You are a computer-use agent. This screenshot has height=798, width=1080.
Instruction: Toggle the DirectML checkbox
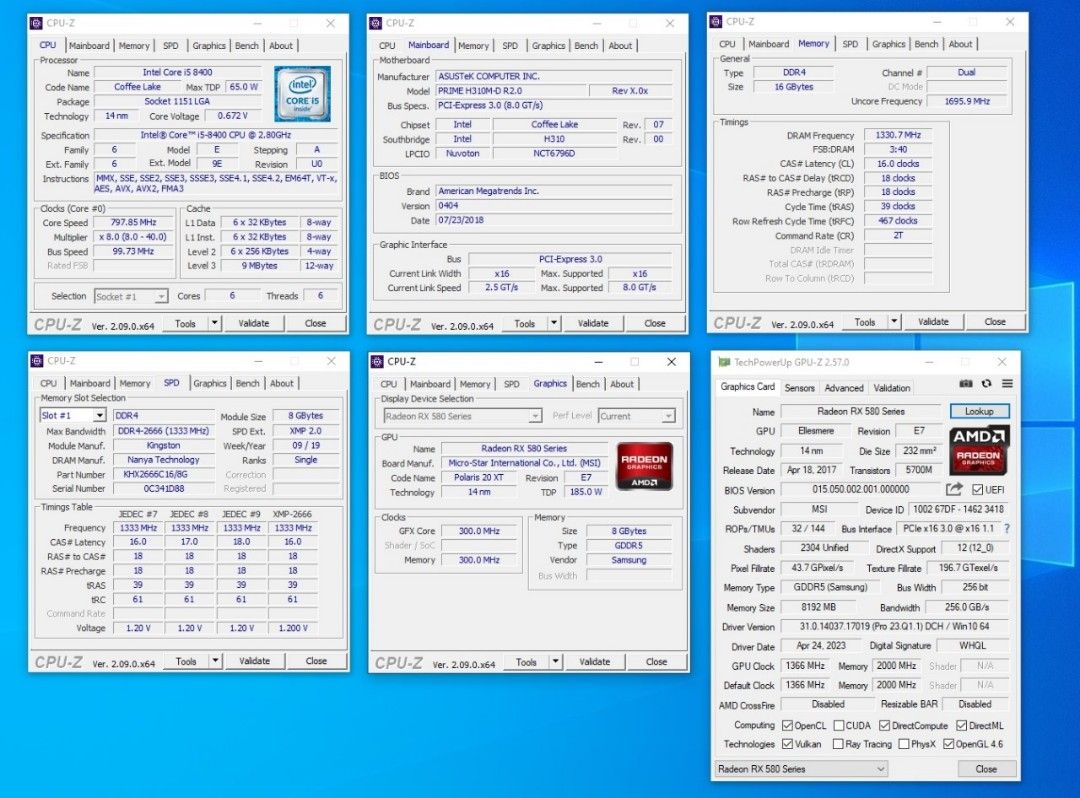pos(962,725)
